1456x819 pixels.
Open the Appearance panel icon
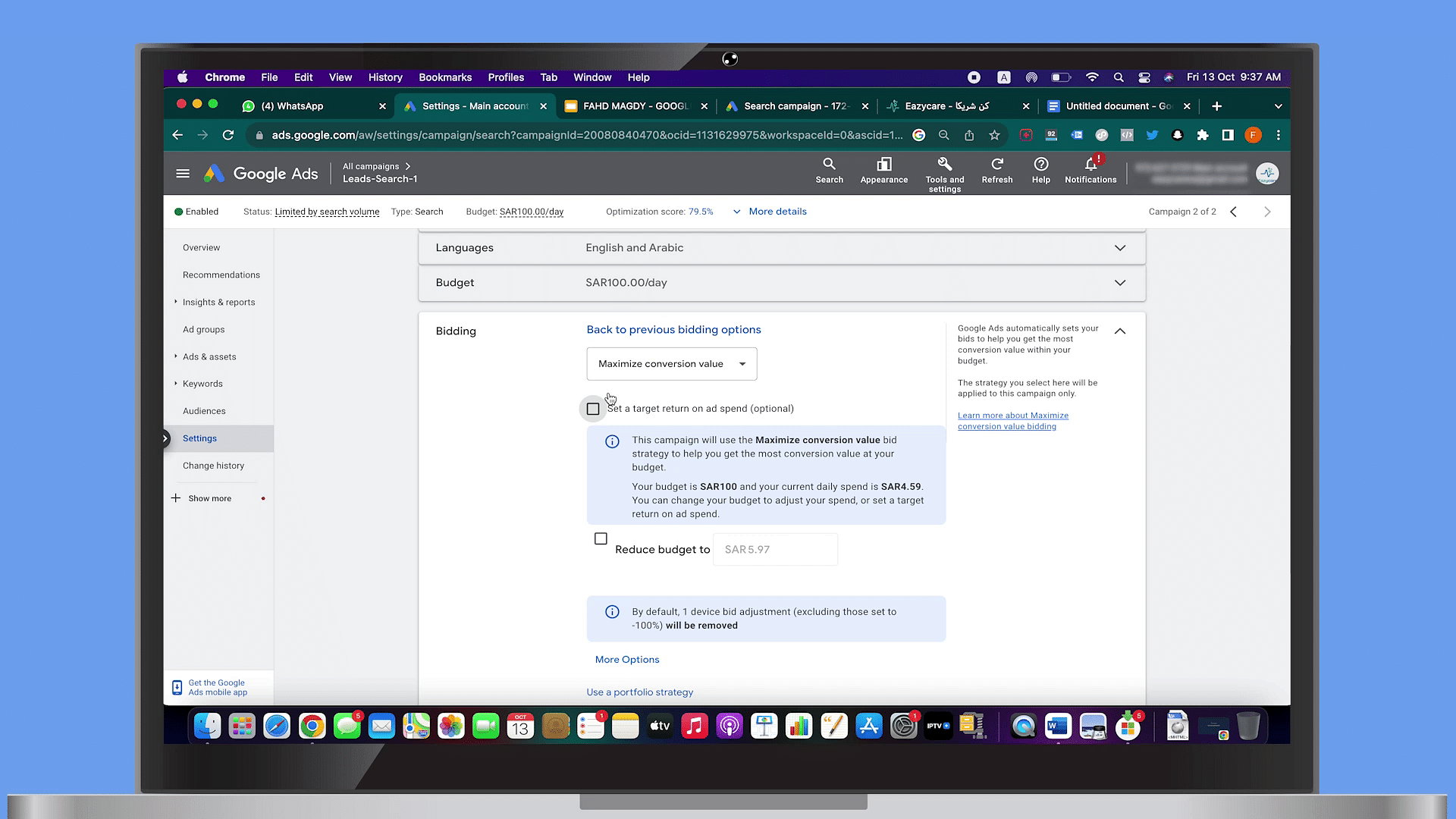point(884,164)
